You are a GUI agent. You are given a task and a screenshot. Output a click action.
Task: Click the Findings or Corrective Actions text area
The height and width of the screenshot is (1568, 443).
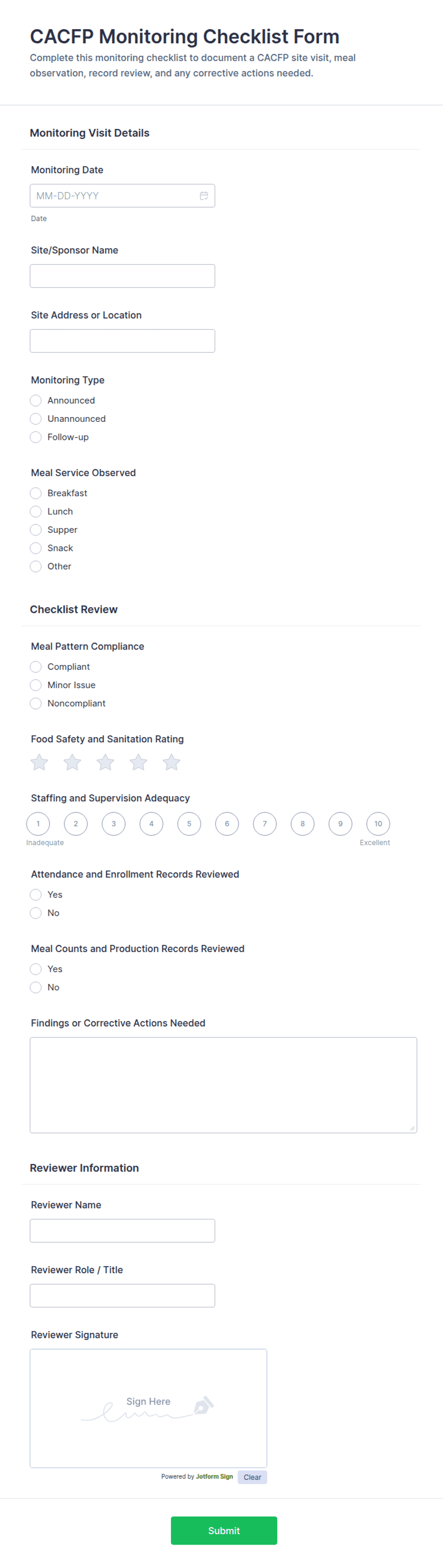pyautogui.click(x=223, y=1085)
